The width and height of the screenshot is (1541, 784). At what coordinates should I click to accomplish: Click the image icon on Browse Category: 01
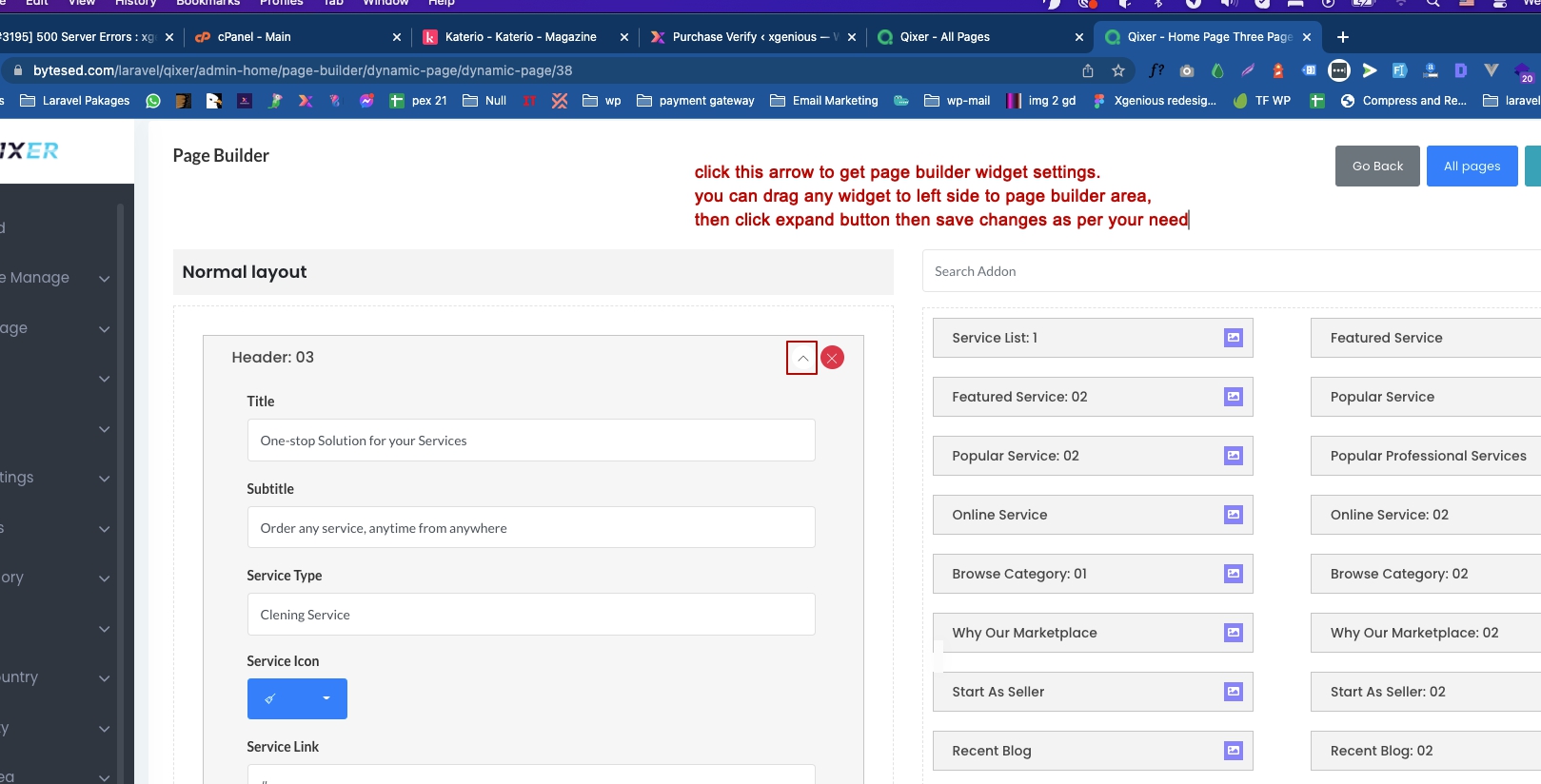[x=1234, y=574]
